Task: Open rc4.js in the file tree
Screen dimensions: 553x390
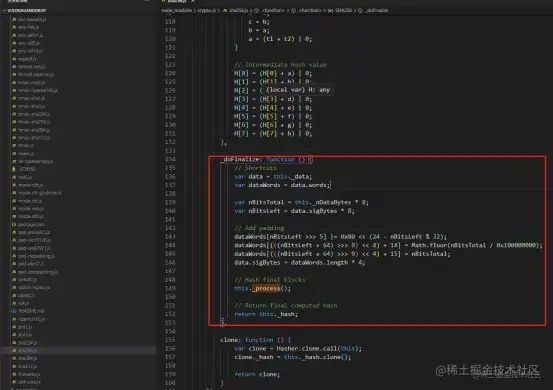Action: (23, 303)
